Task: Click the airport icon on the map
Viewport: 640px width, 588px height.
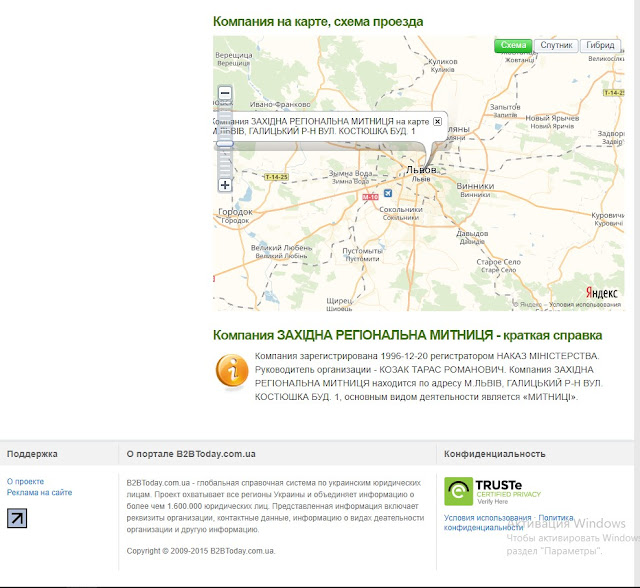Action: click(x=388, y=193)
